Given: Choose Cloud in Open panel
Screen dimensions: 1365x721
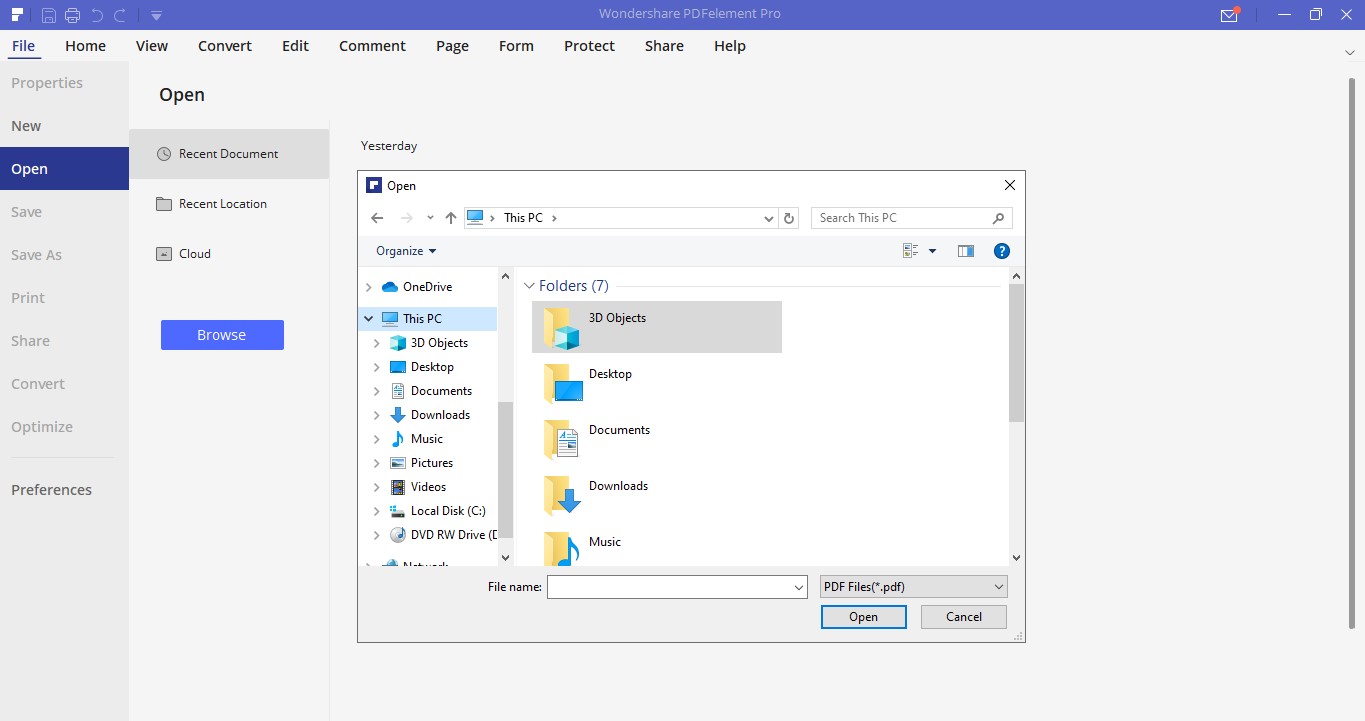Looking at the screenshot, I should pos(229,254).
